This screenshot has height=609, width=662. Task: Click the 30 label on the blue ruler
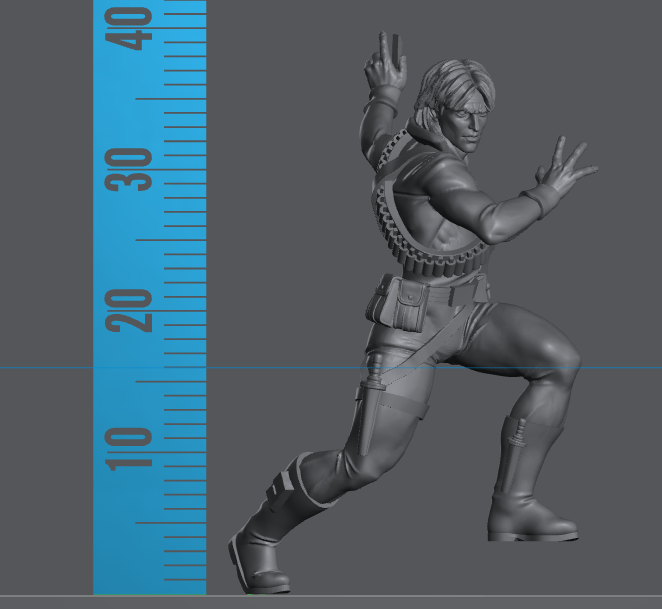coord(132,170)
